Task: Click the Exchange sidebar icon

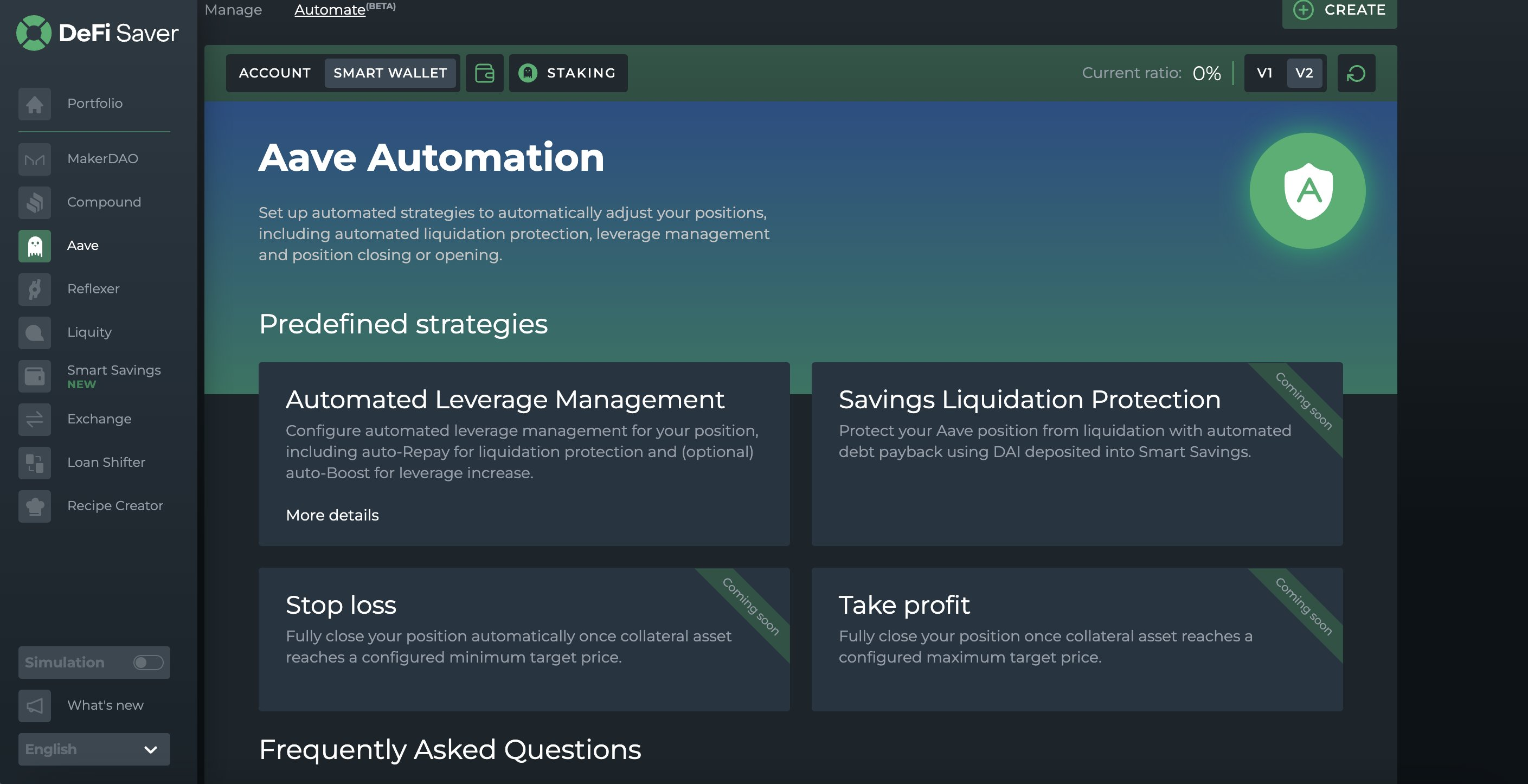Action: coord(34,419)
